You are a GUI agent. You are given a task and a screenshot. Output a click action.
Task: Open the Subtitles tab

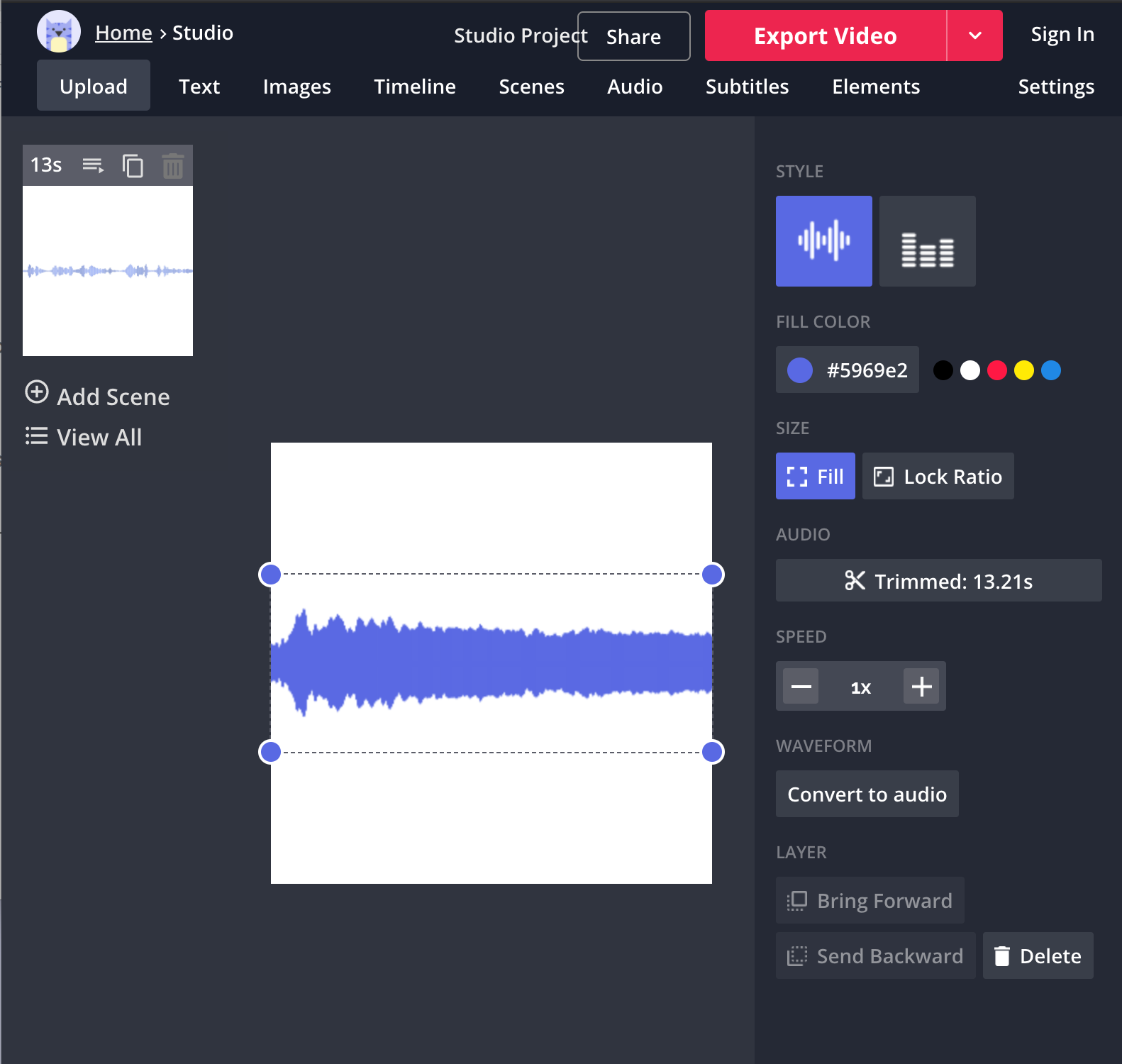click(x=747, y=87)
